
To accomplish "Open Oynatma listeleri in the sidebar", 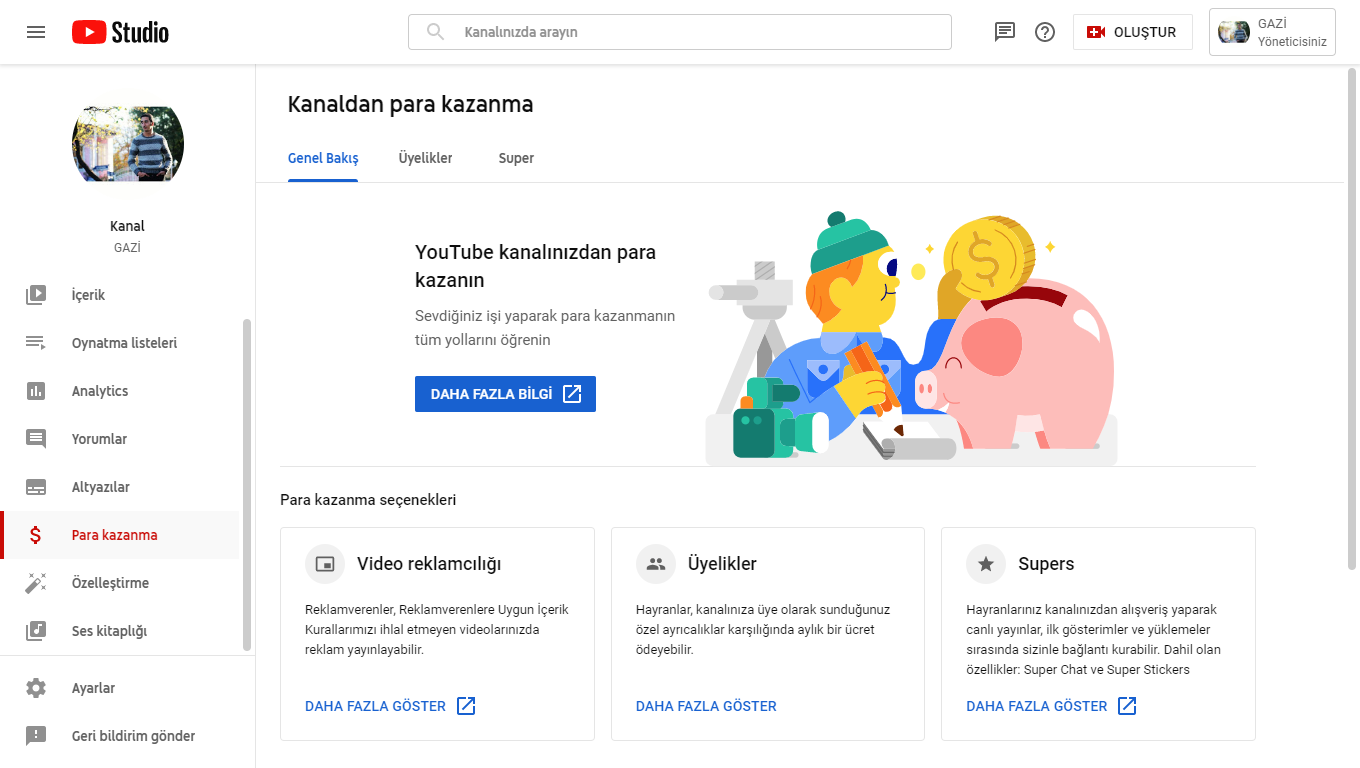I will coord(120,343).
